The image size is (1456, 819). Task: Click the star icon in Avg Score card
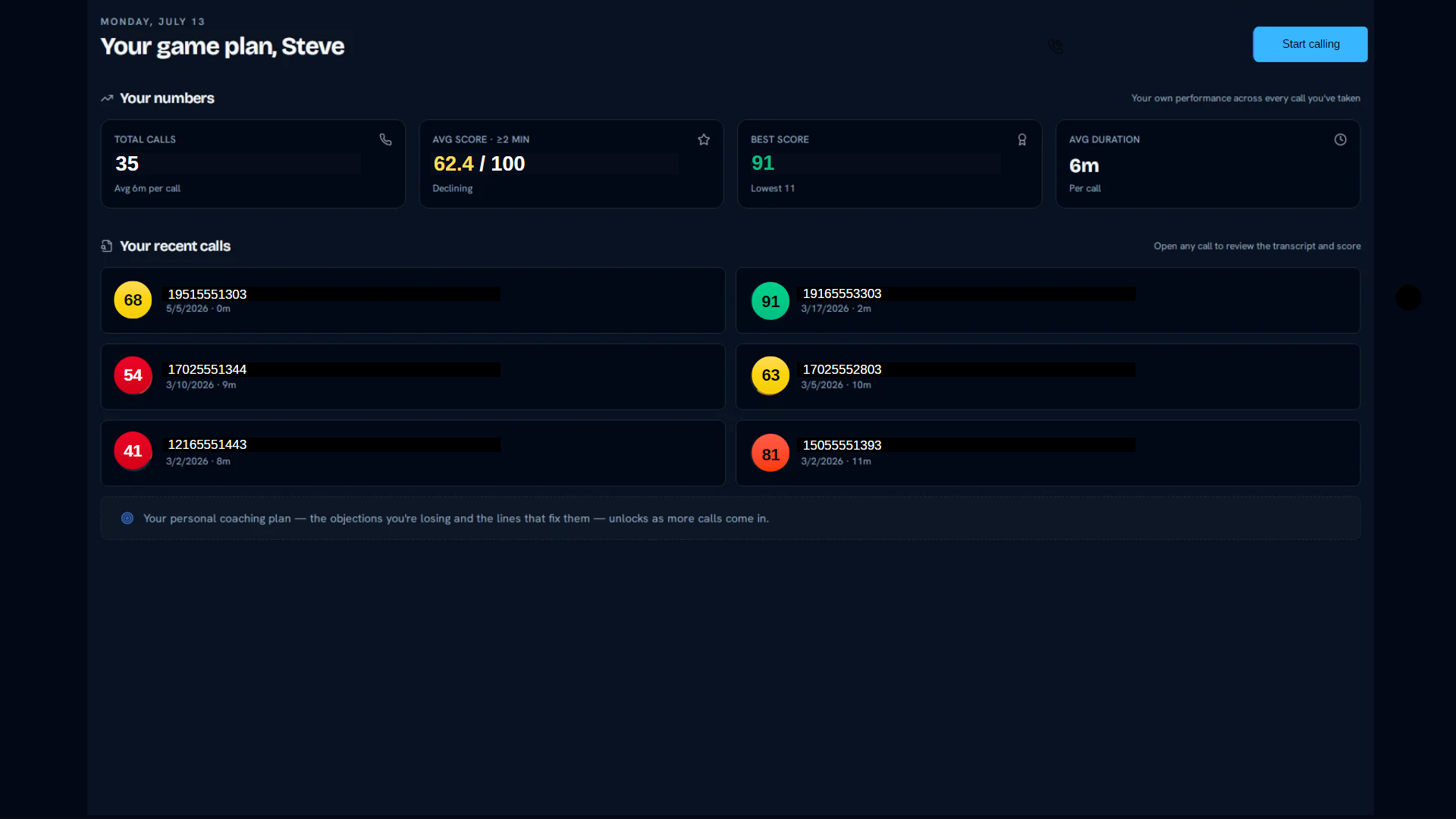tap(704, 140)
